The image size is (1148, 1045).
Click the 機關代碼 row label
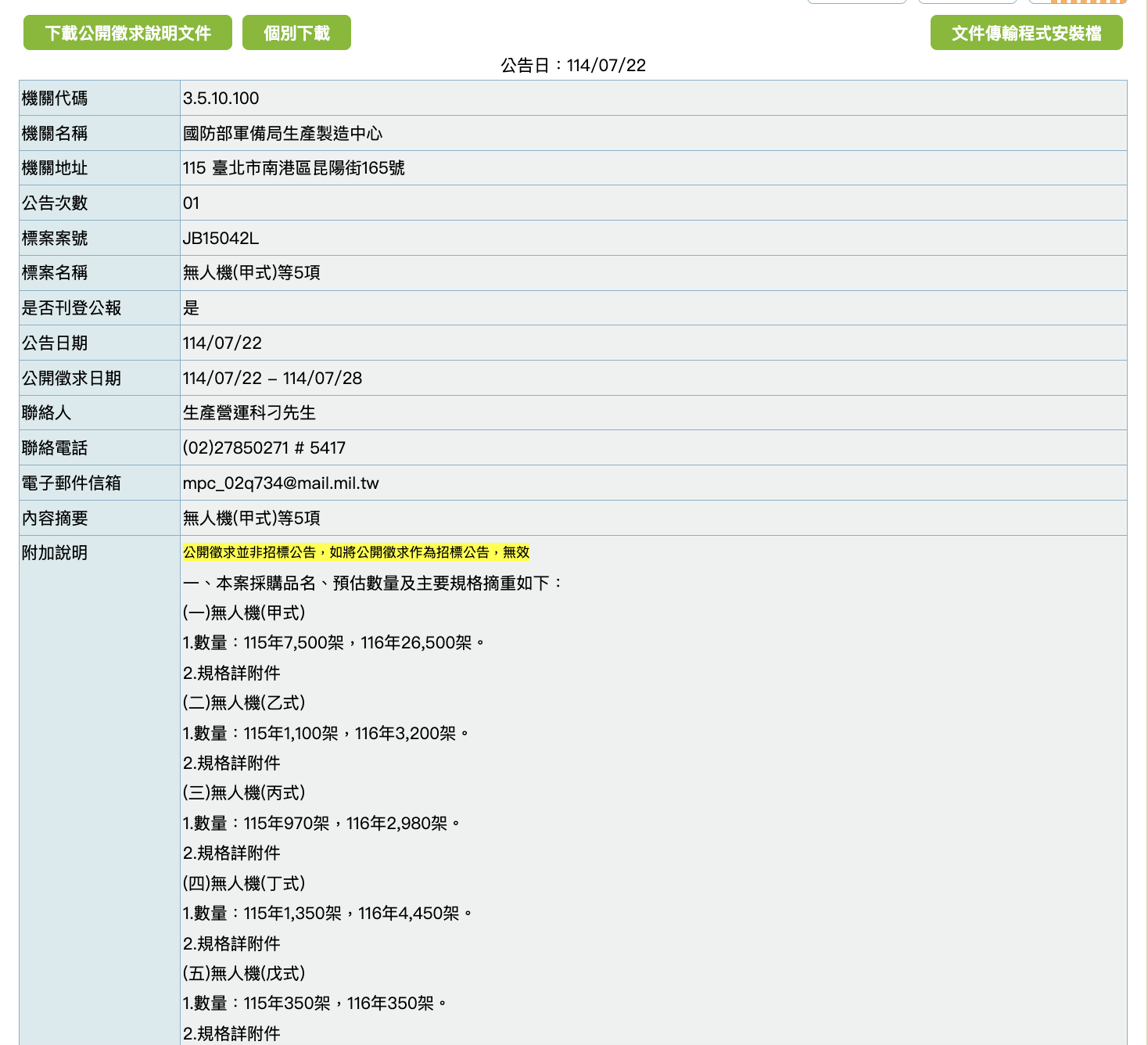(x=55, y=99)
